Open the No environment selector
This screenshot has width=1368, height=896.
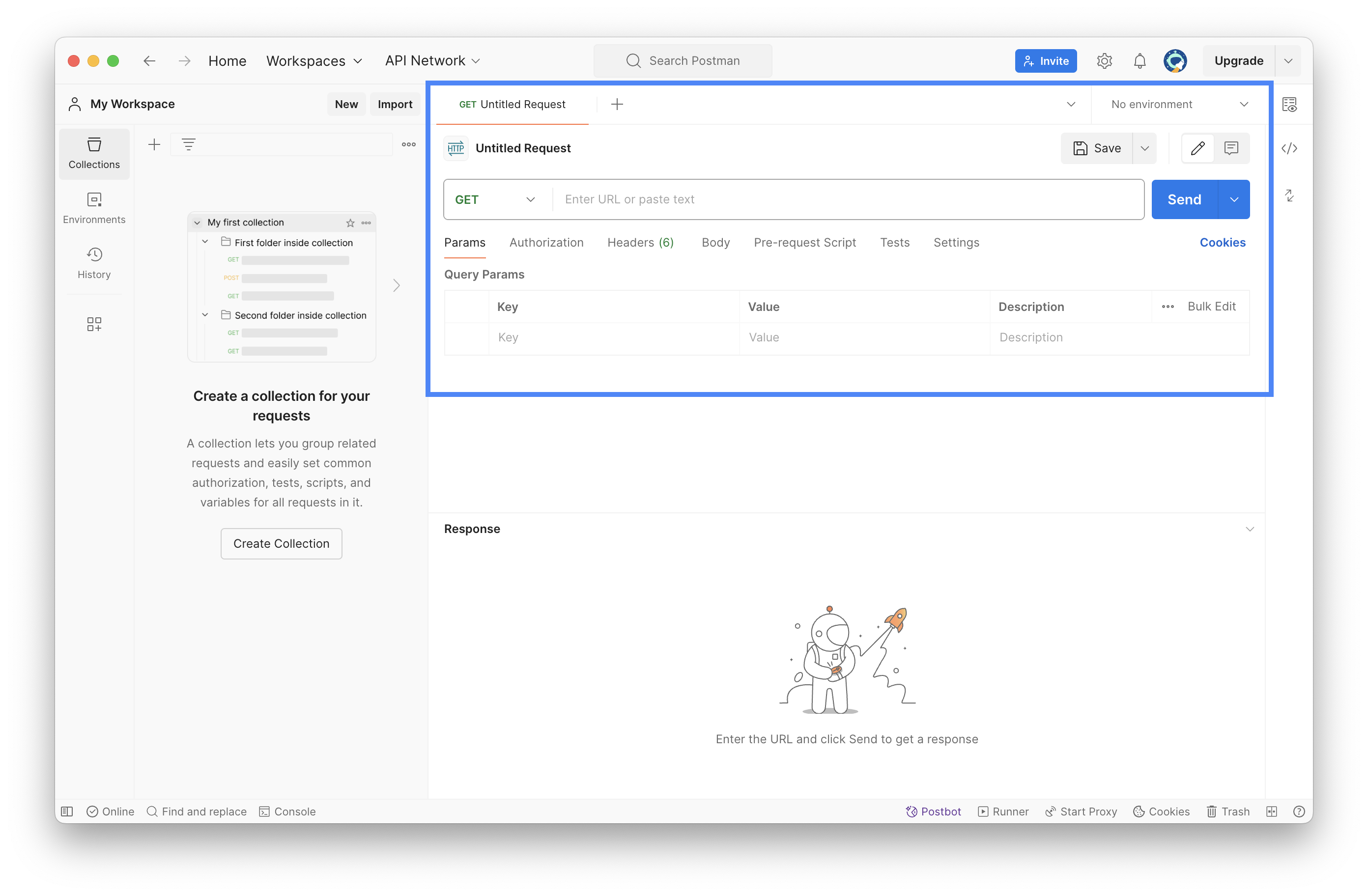tap(1179, 104)
